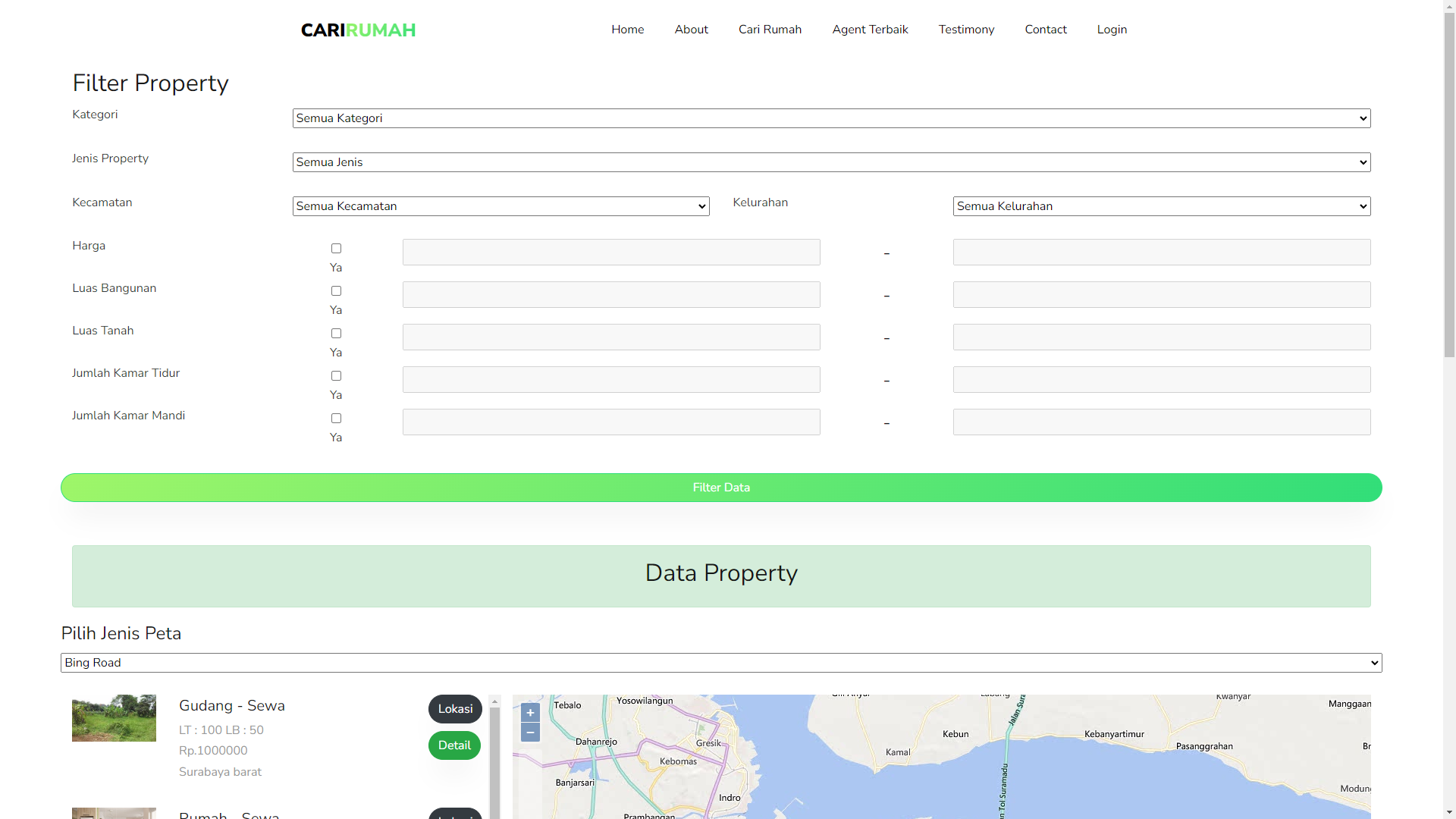Image resolution: width=1456 pixels, height=819 pixels.
Task: Click the Gudang - Sewa property thumbnail
Action: [114, 718]
